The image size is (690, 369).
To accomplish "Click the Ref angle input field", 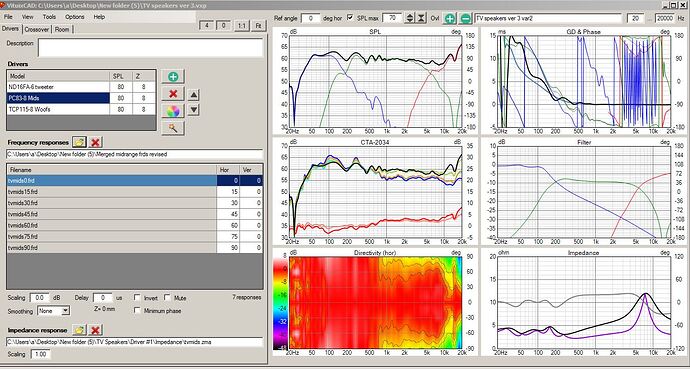I will point(311,18).
